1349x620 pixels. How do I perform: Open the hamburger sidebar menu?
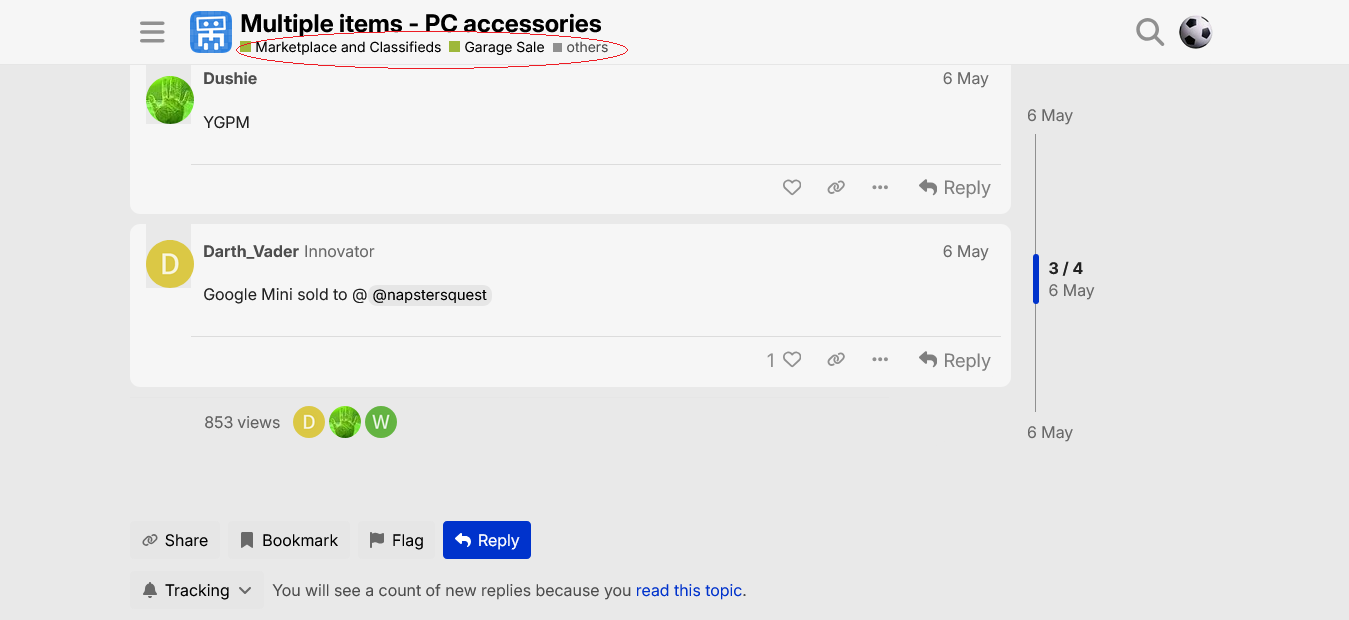click(152, 32)
